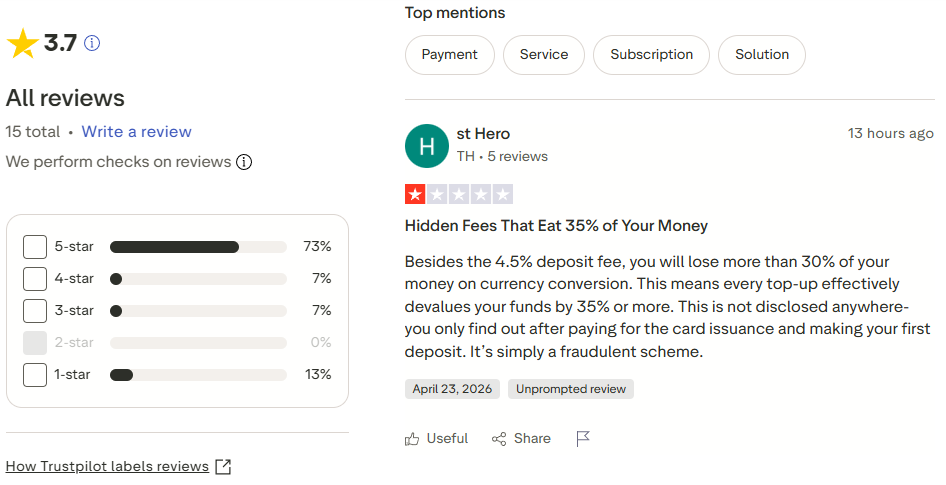The width and height of the screenshot is (946, 485).
Task: Select the Payment mention chip
Action: pos(449,55)
